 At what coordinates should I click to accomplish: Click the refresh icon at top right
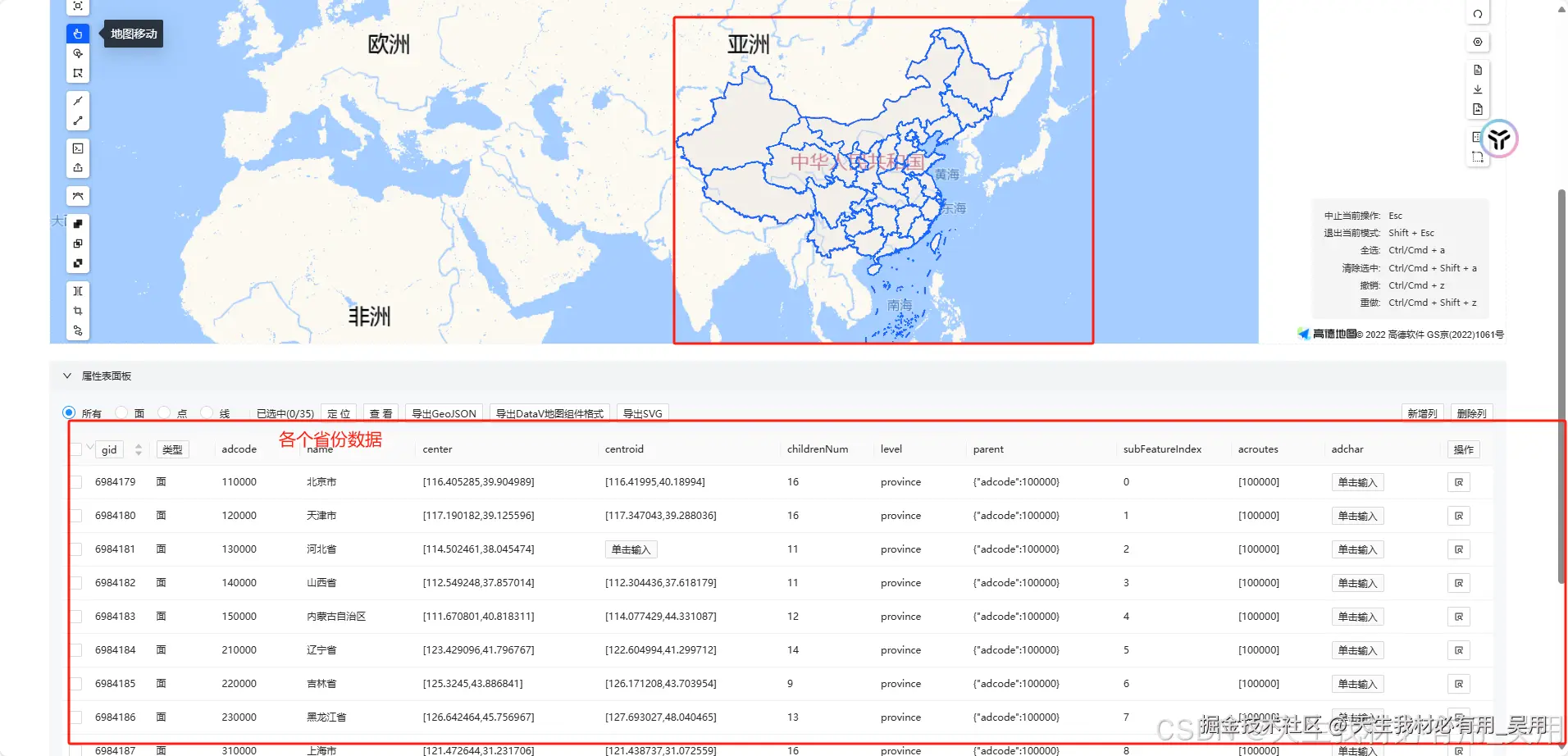[x=1478, y=13]
